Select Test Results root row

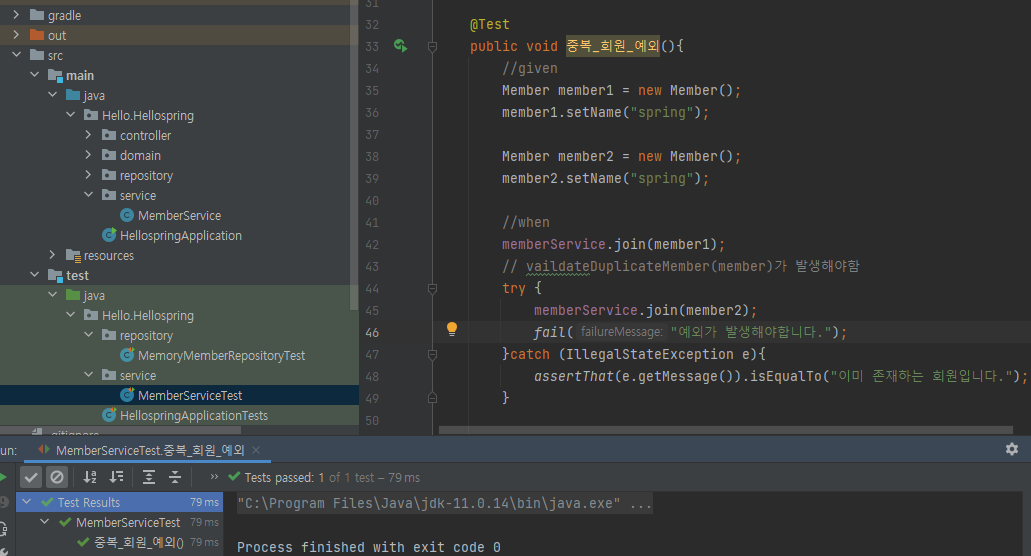click(x=120, y=502)
